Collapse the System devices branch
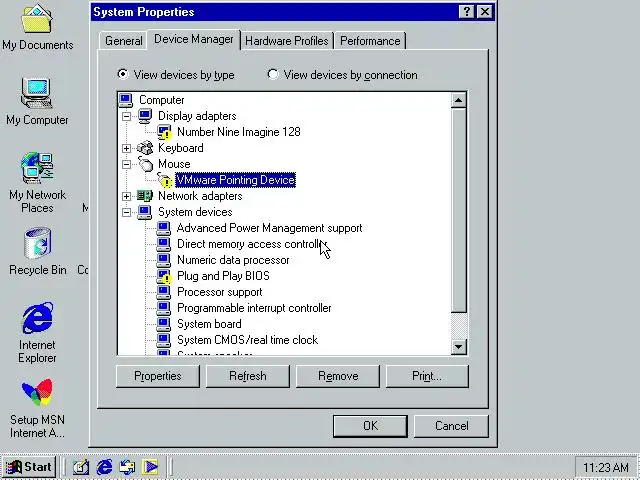 click(x=127, y=212)
